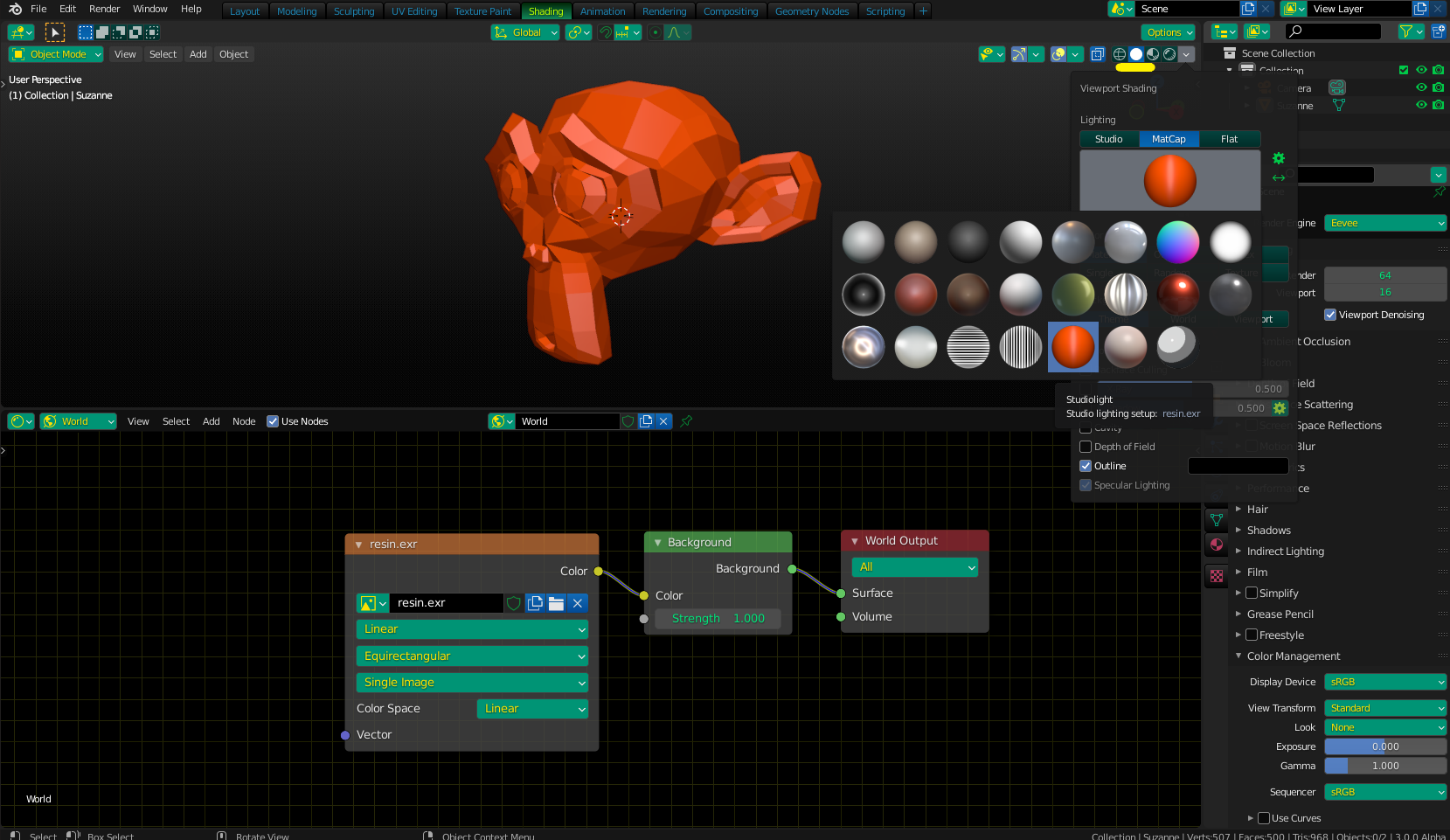Viewport: 1450px width, 840px height.
Task: Open the Options dropdown
Action: (1169, 32)
